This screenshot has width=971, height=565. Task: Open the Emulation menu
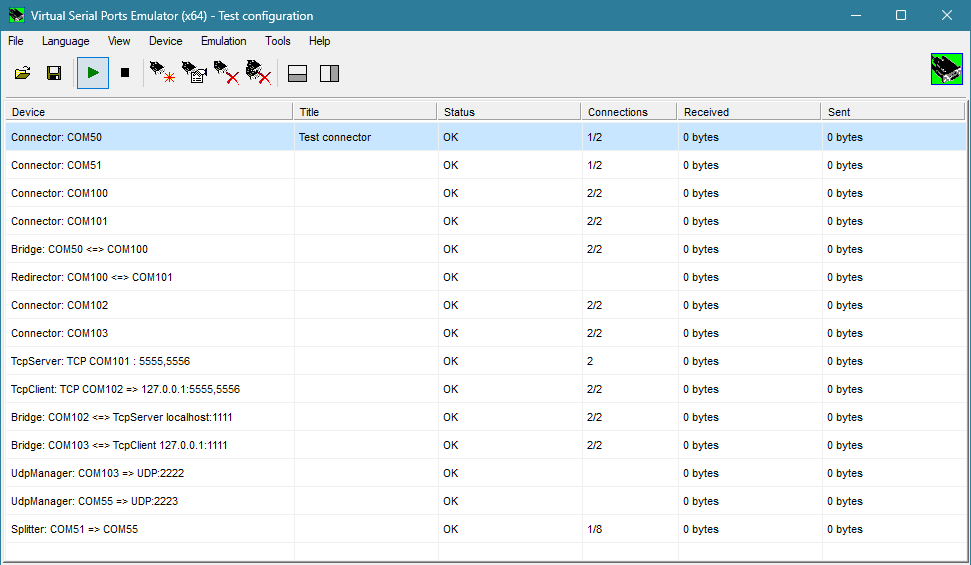coord(223,41)
